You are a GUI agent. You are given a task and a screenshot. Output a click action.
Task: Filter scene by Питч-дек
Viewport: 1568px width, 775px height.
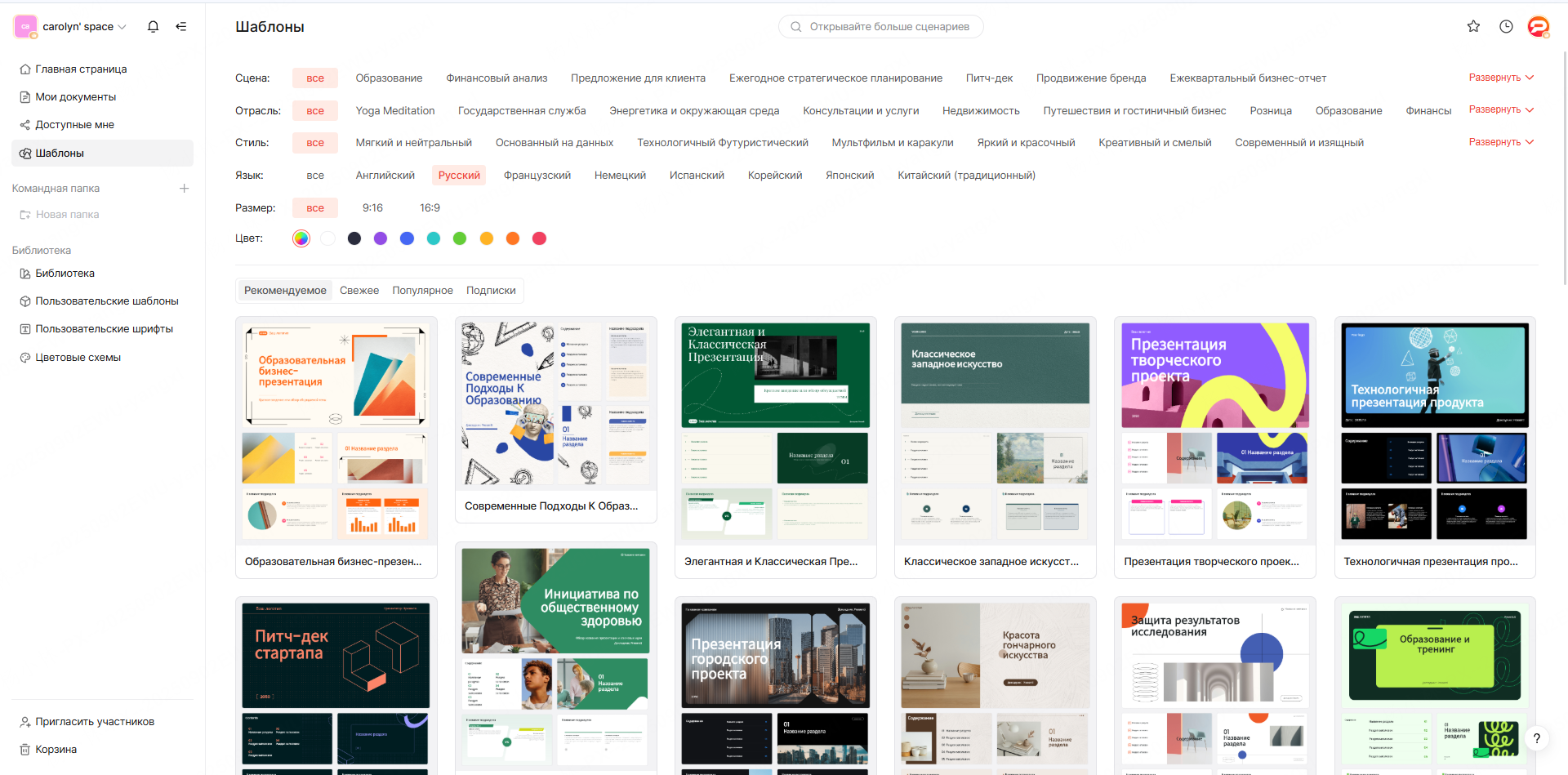989,78
